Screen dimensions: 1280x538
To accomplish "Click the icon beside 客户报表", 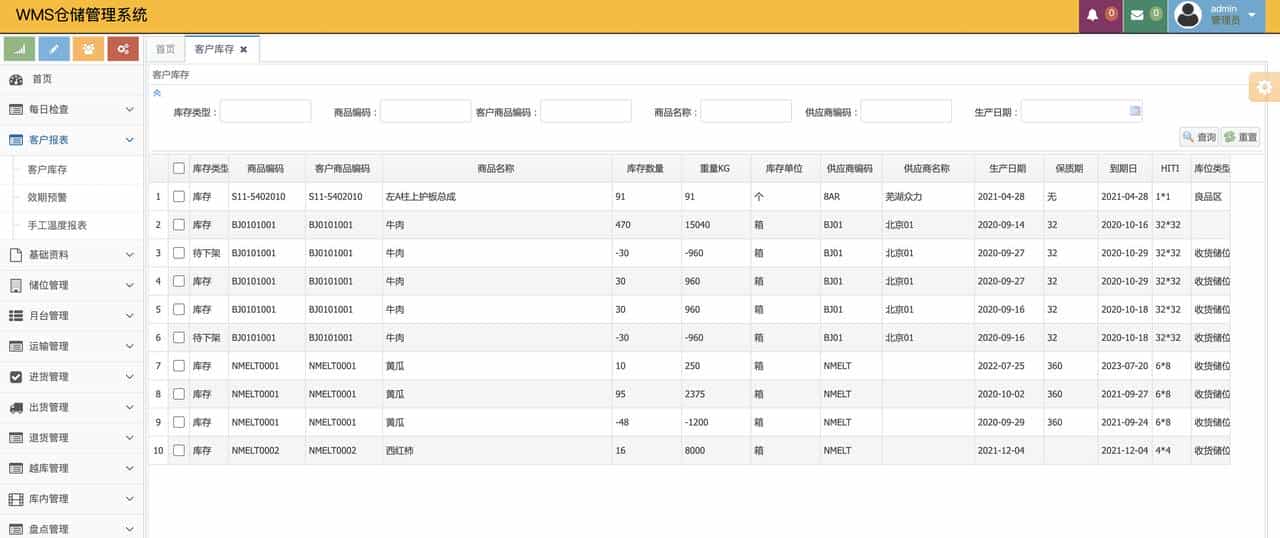I will point(16,140).
